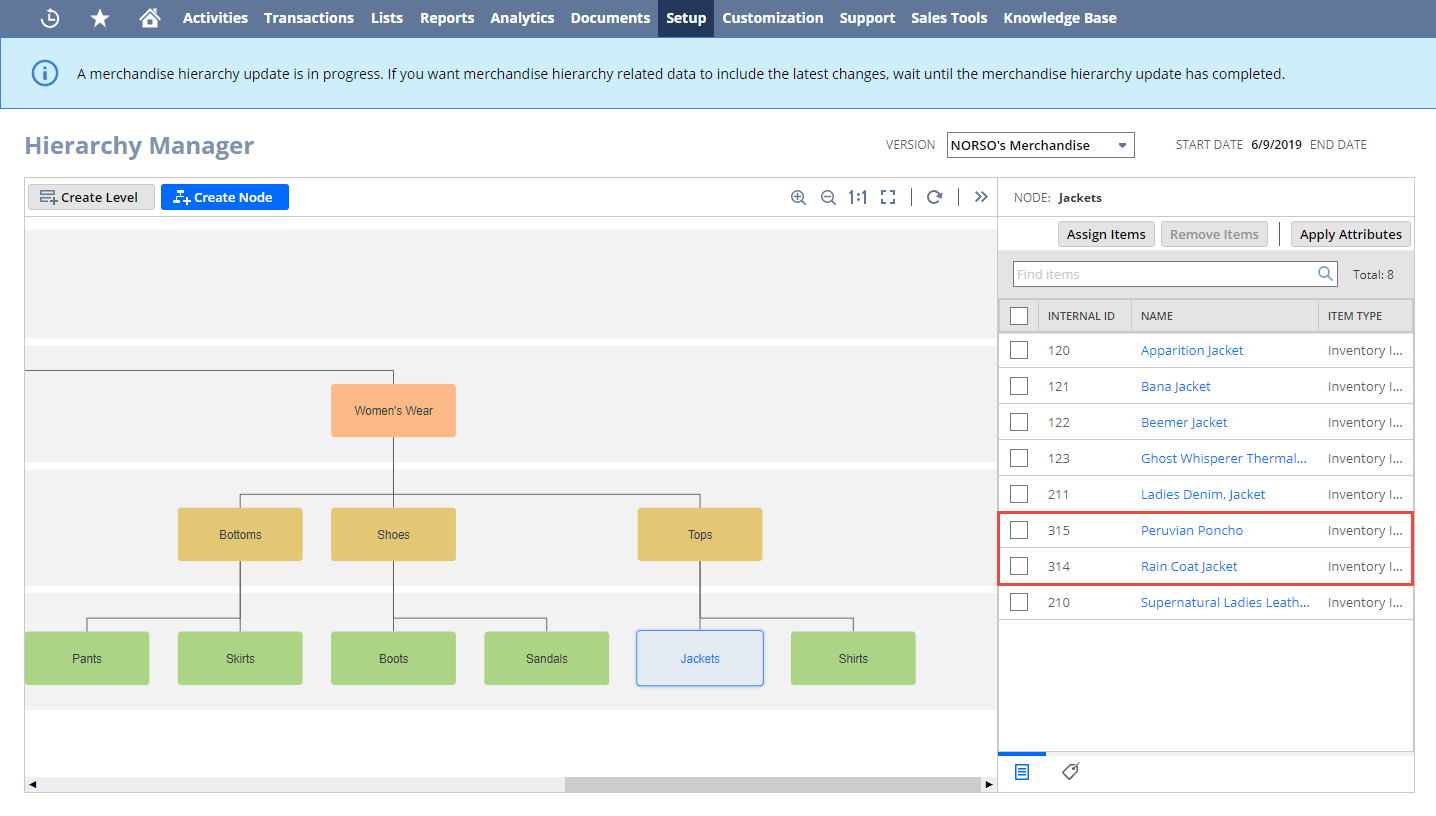Open the Sales Tools menu
Screen dimensions: 1436x816
(x=949, y=18)
